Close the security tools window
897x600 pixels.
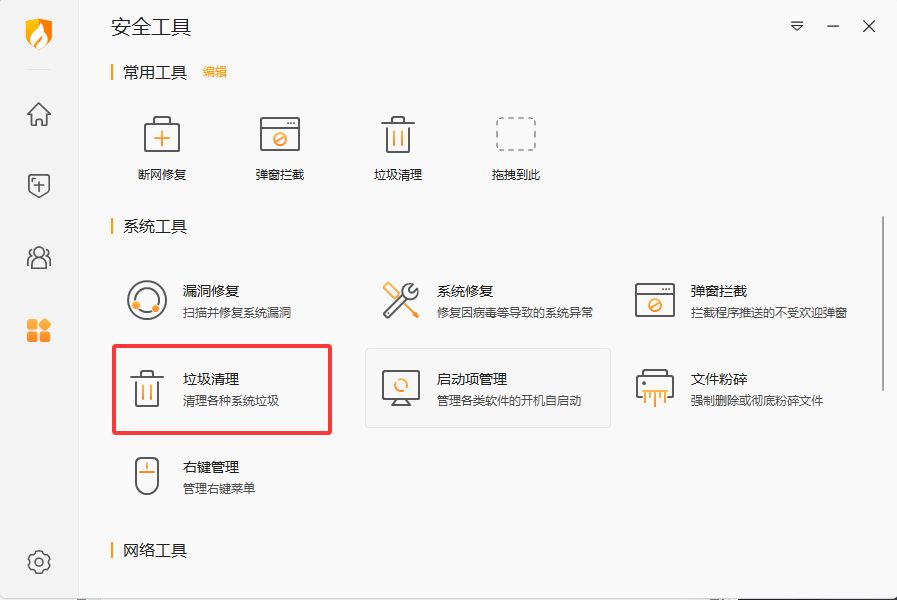click(x=869, y=26)
